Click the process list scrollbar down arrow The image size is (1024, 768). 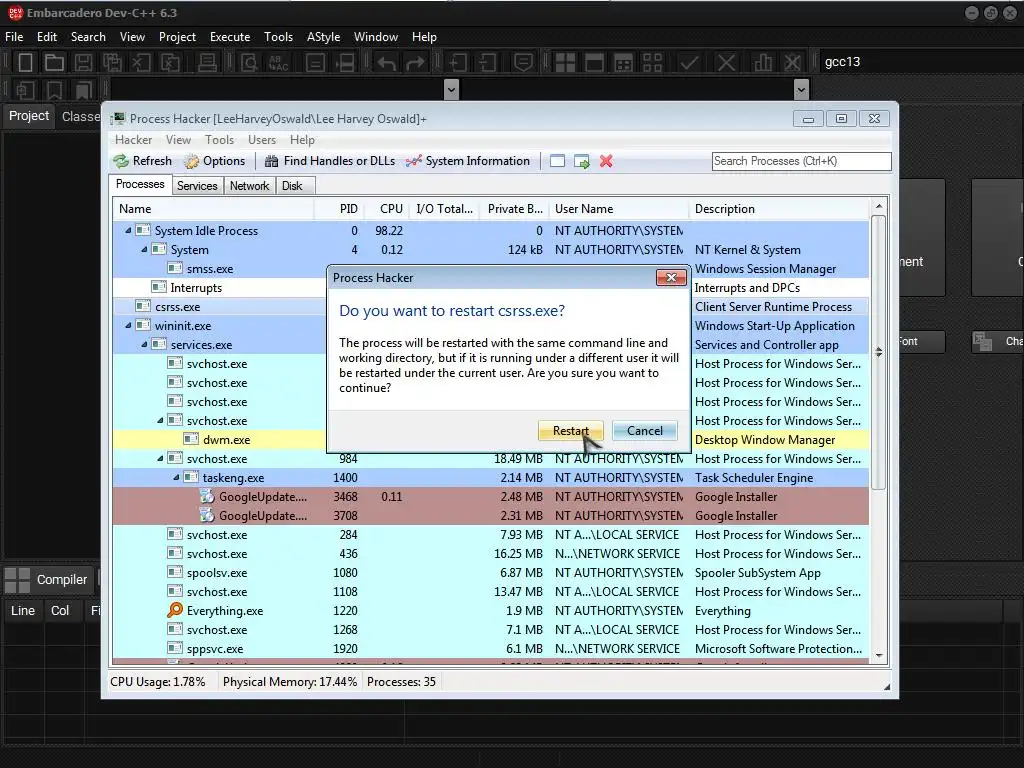[x=878, y=656]
